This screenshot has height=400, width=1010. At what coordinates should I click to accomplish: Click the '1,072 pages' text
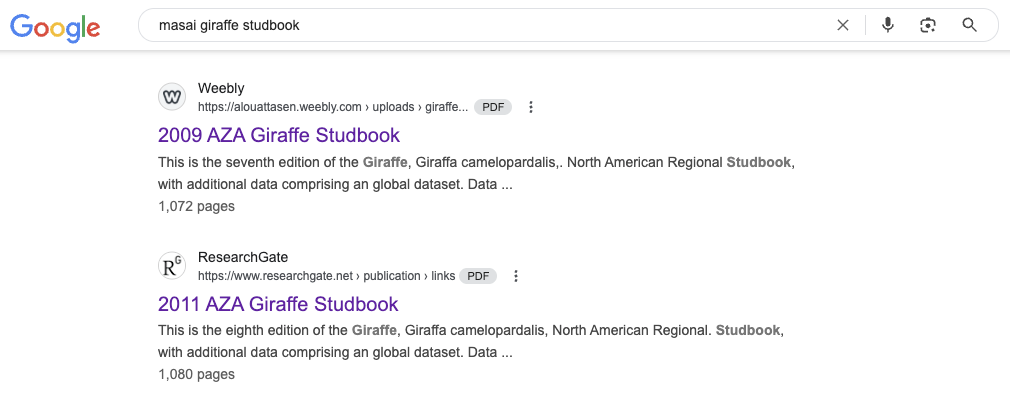click(196, 206)
